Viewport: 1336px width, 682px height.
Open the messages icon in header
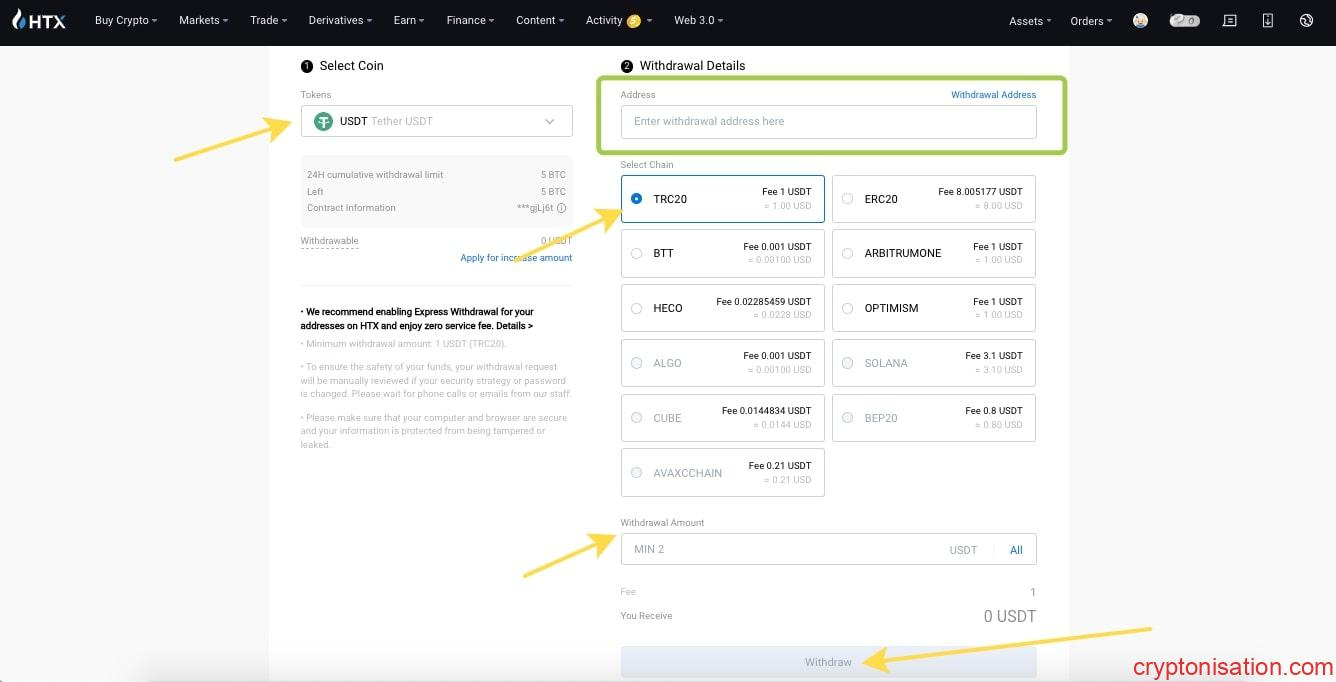1229,20
